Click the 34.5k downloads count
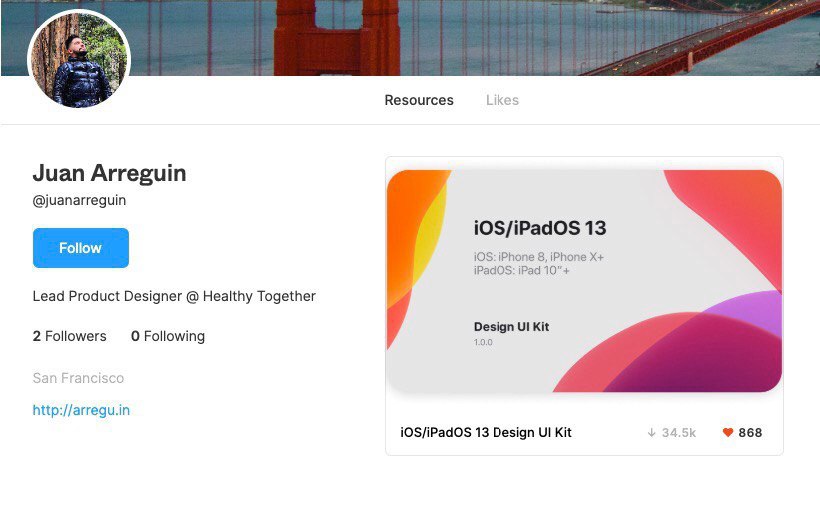Viewport: 820px width, 514px height. 679,432
